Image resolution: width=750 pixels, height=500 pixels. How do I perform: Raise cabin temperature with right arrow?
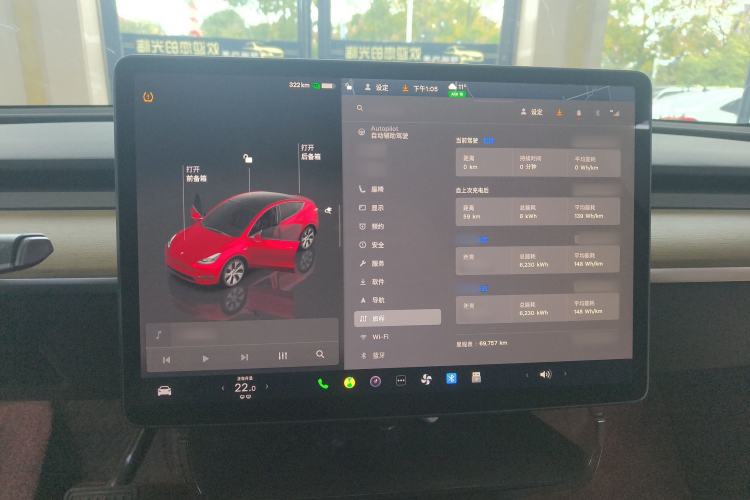point(267,387)
